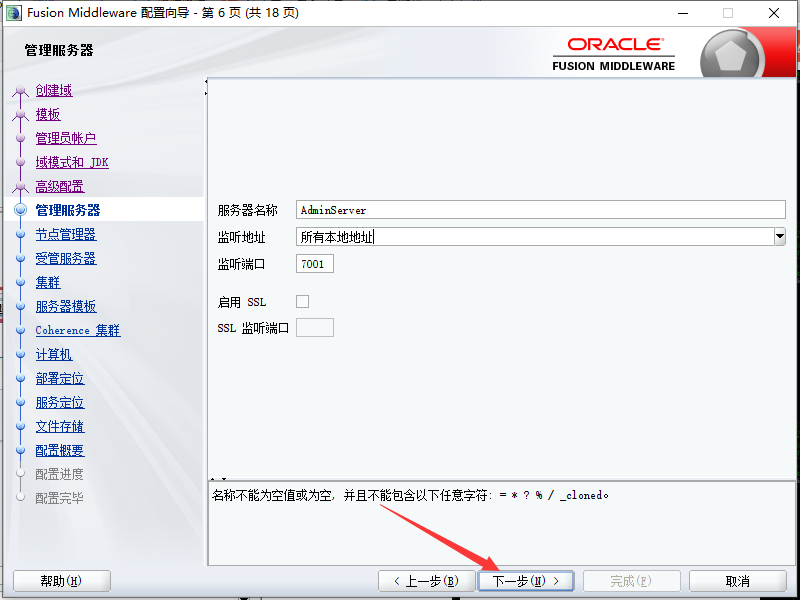The height and width of the screenshot is (600, 800).
Task: Click the 监听地址 combo box field
Action: pos(535,237)
